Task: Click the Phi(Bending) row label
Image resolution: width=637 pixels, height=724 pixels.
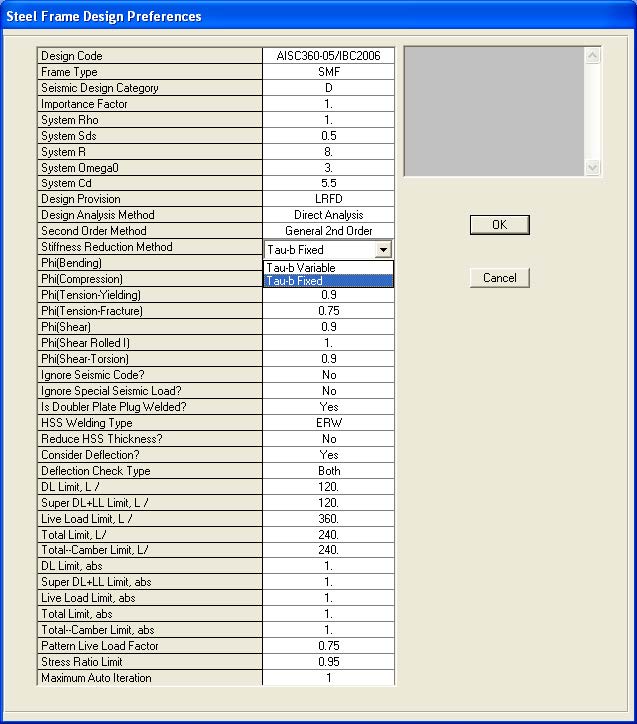Action: point(150,263)
